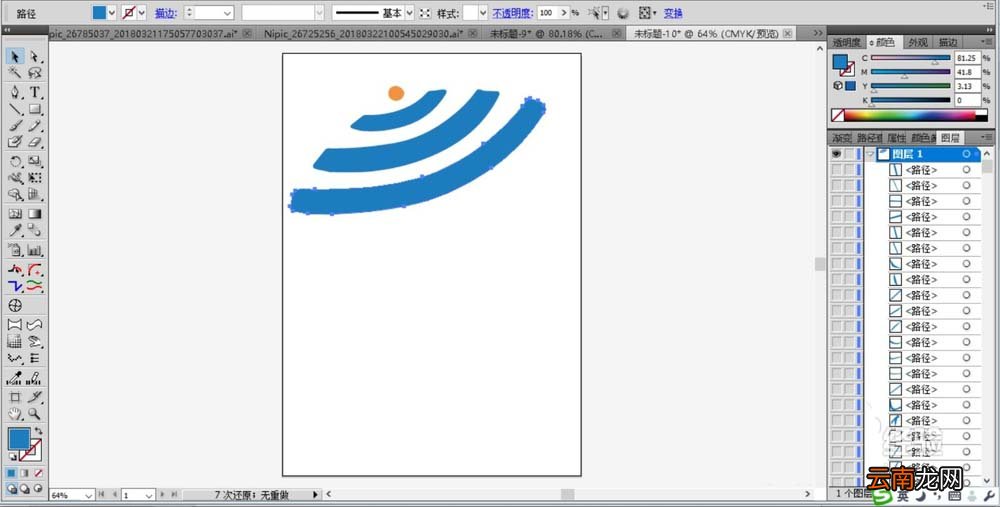This screenshot has height=507, width=1000.
Task: Switch to the 渐变 panel tab
Action: pos(842,138)
